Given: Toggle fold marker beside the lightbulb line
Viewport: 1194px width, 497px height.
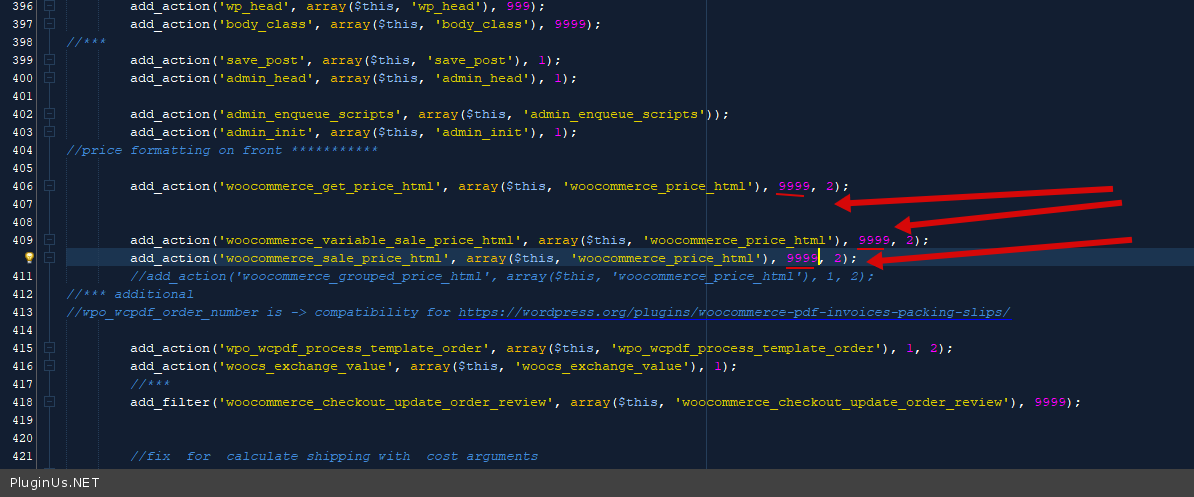Looking at the screenshot, I should coord(49,258).
